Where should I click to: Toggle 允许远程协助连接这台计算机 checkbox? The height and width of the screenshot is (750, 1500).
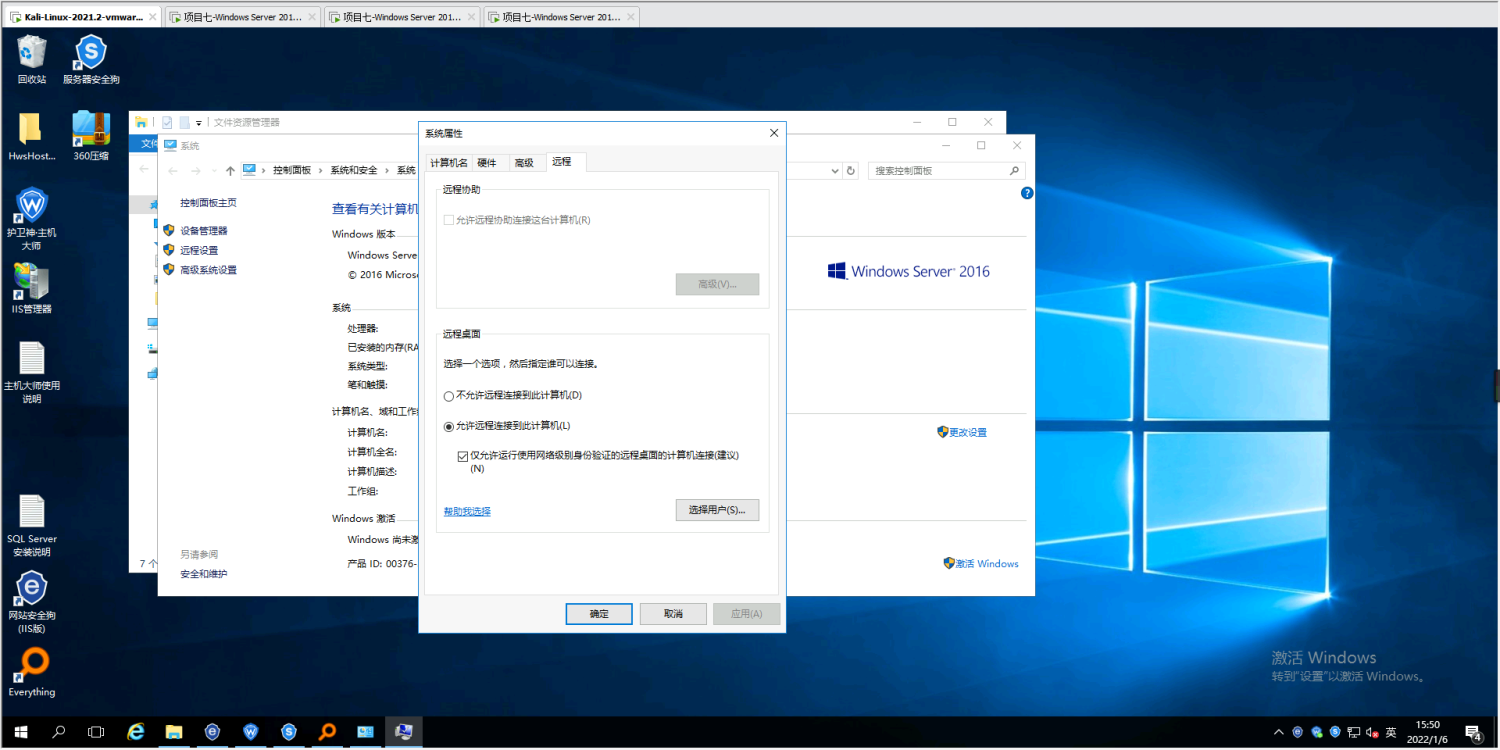coord(449,220)
